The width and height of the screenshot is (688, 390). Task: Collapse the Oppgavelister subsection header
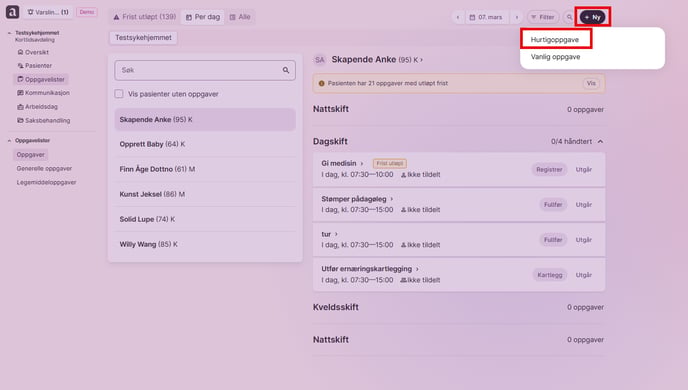(29, 140)
